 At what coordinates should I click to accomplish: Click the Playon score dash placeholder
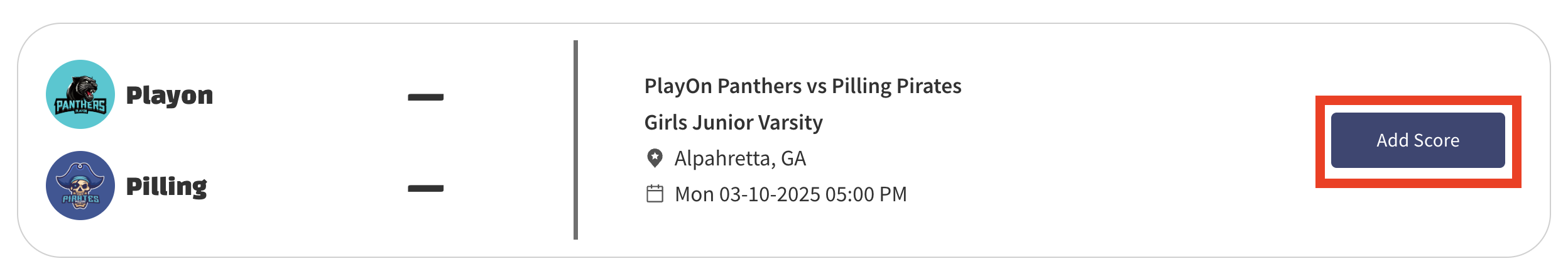[425, 97]
